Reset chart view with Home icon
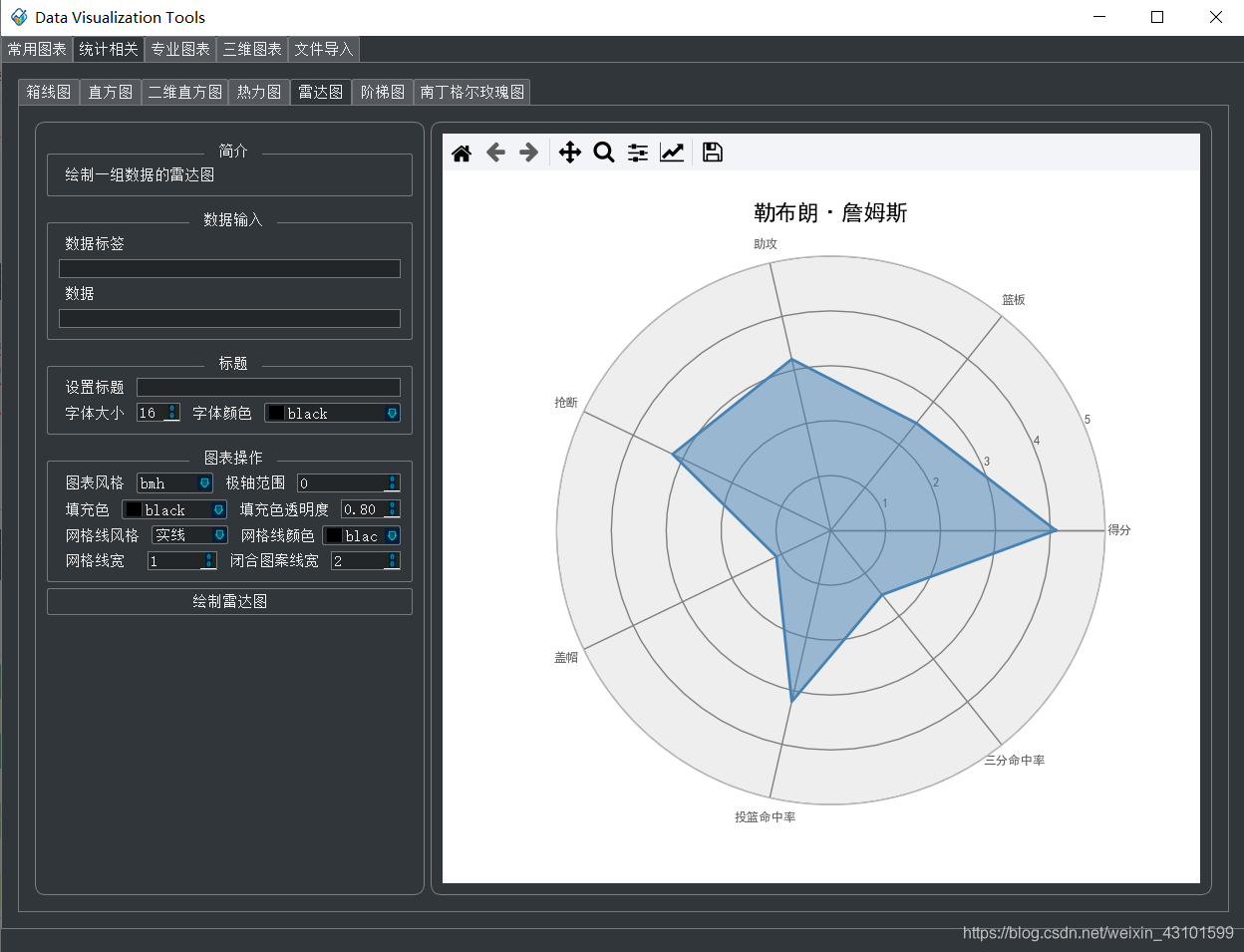 click(x=462, y=153)
